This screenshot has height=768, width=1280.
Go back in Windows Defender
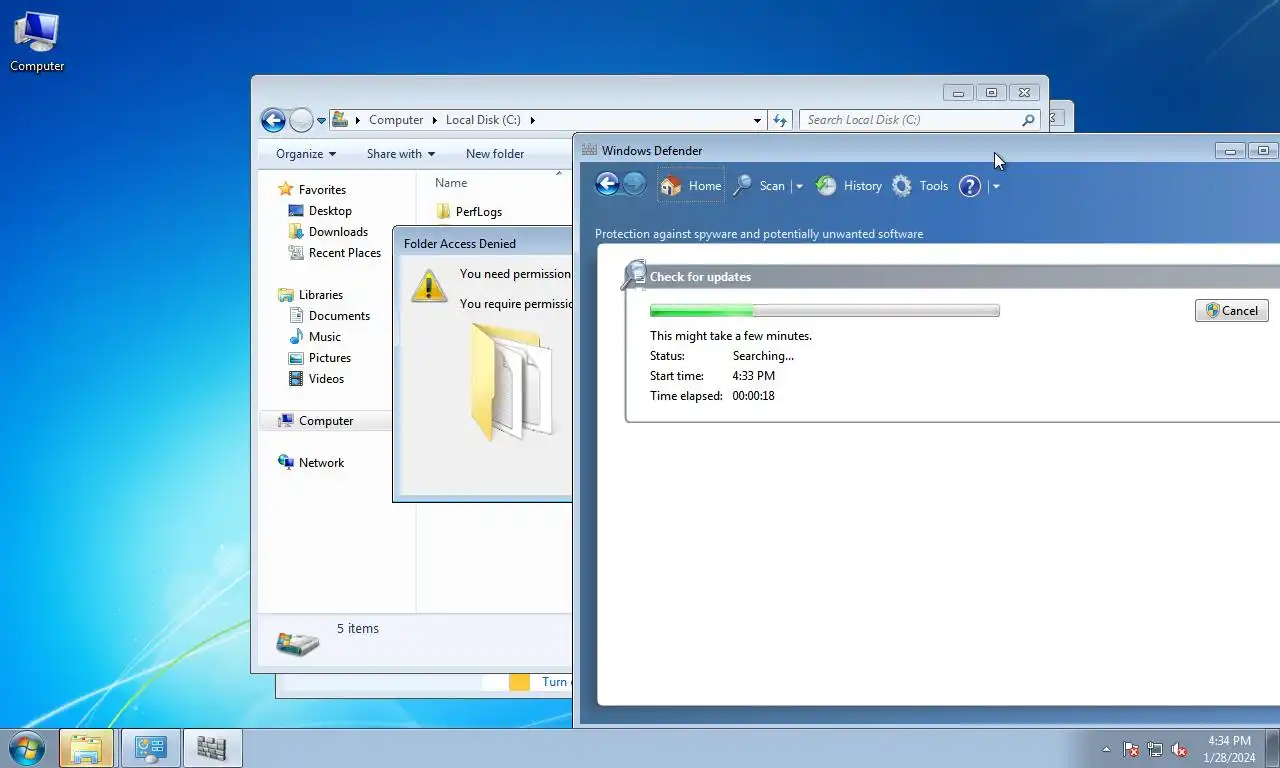point(607,184)
